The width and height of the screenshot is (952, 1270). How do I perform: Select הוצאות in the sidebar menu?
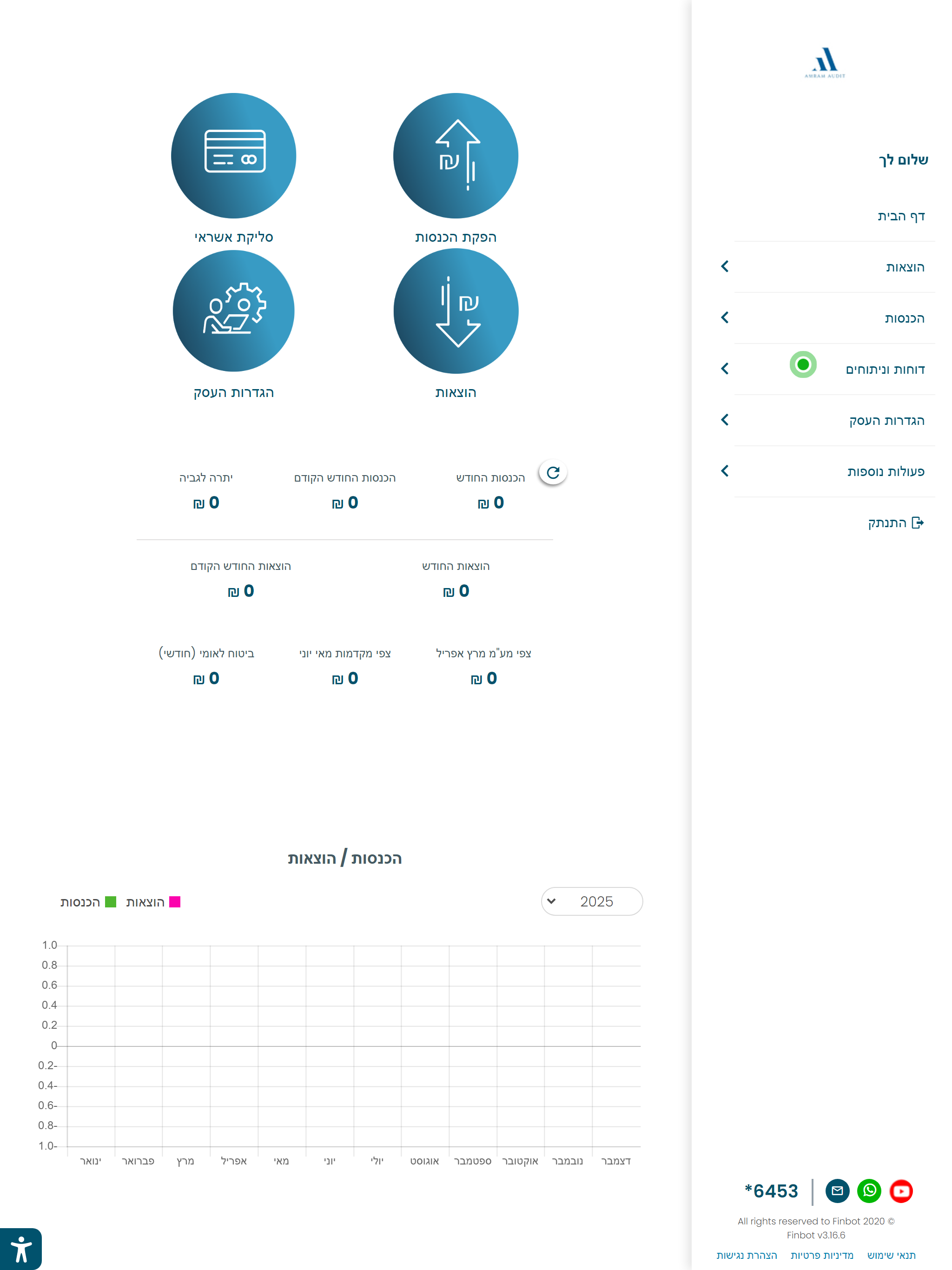click(905, 267)
